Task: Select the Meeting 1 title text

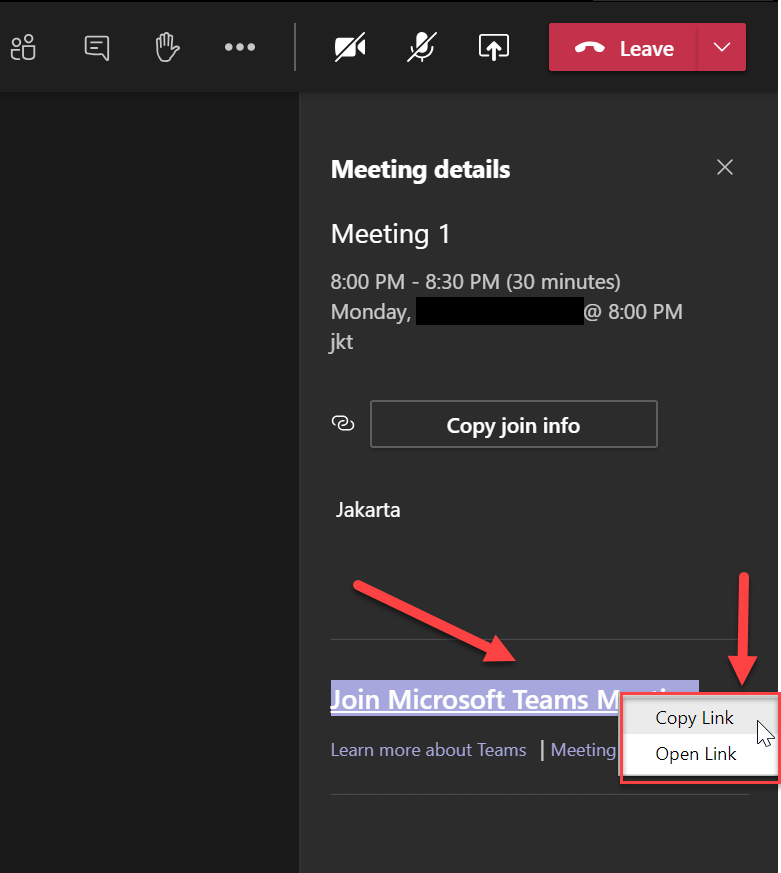Action: 390,234
